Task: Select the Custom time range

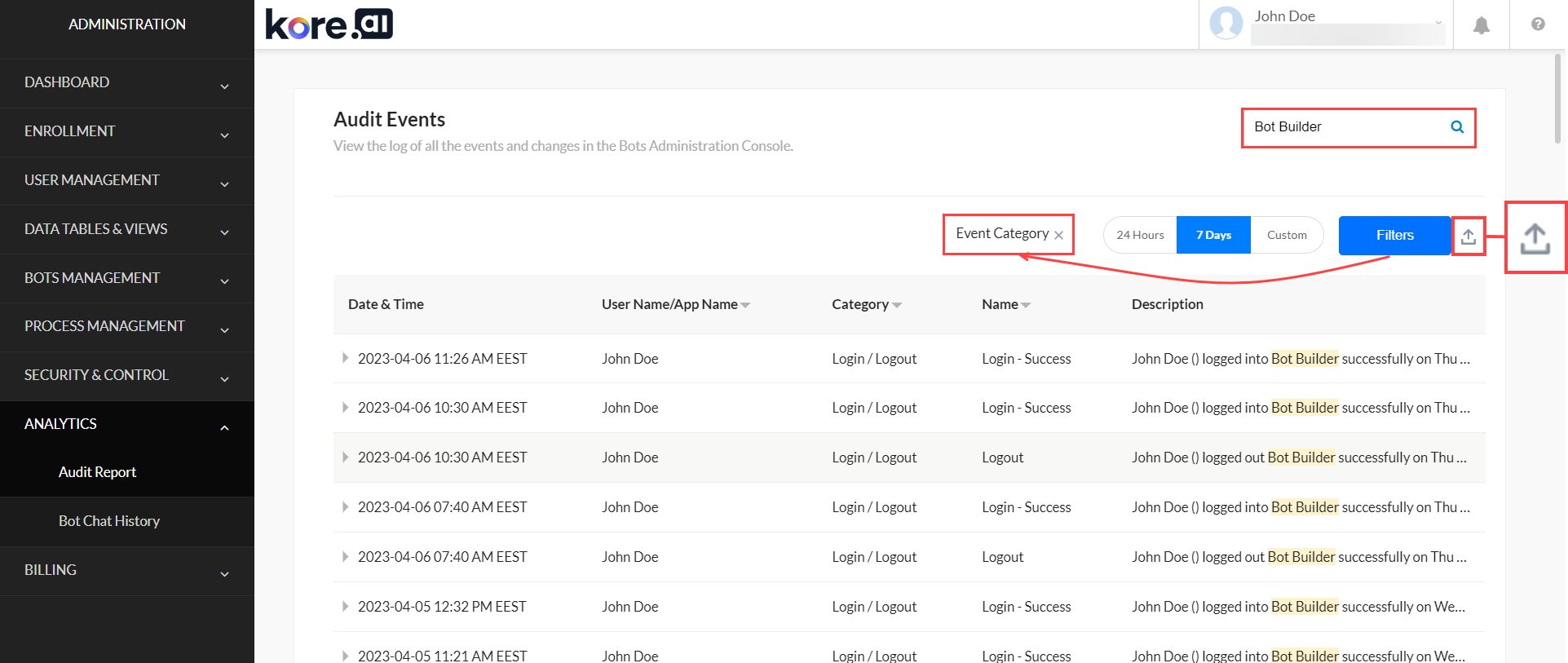Action: (1286, 235)
